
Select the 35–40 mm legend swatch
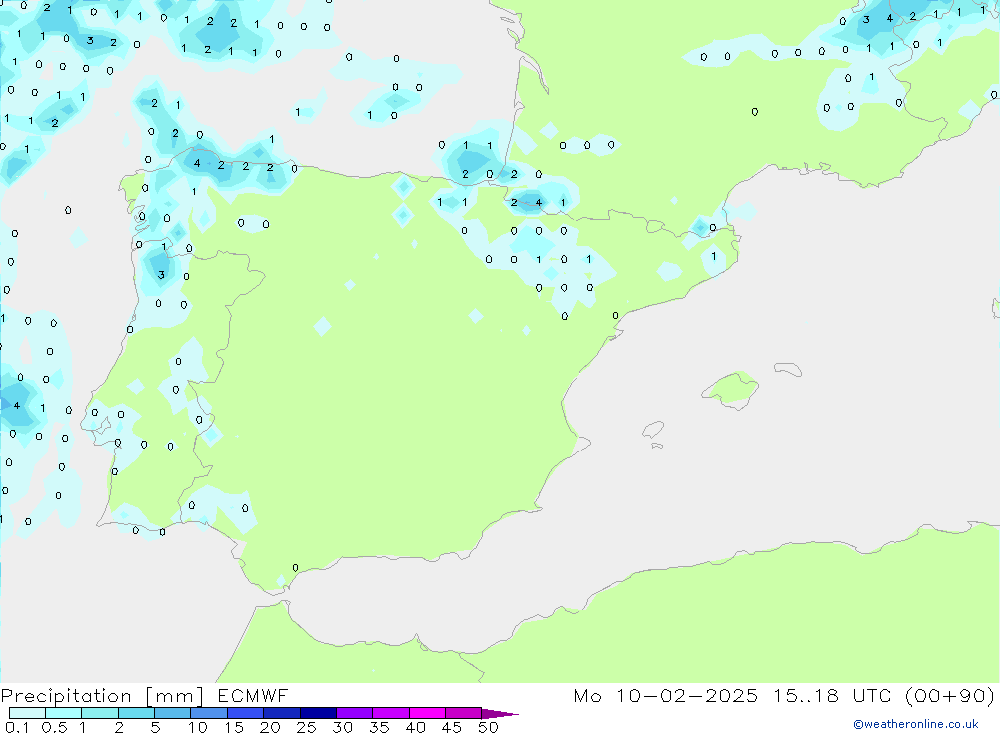[391, 713]
